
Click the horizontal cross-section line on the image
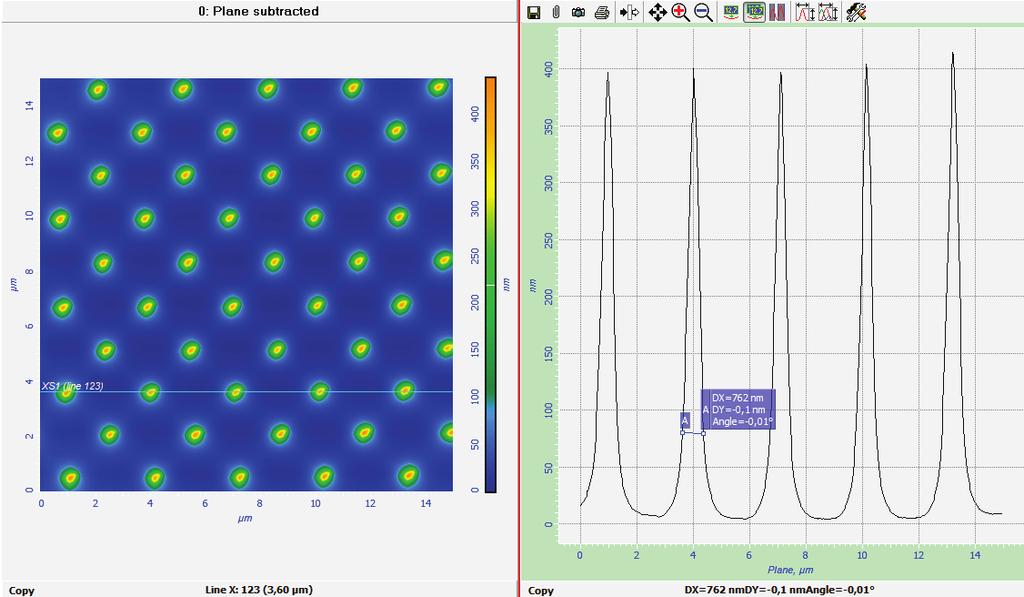(246, 392)
